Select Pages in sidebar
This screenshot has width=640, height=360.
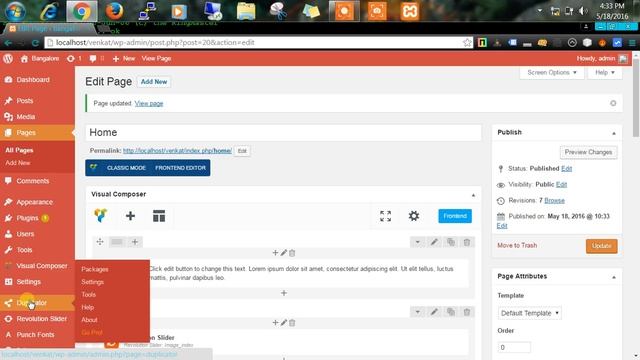pos(26,133)
